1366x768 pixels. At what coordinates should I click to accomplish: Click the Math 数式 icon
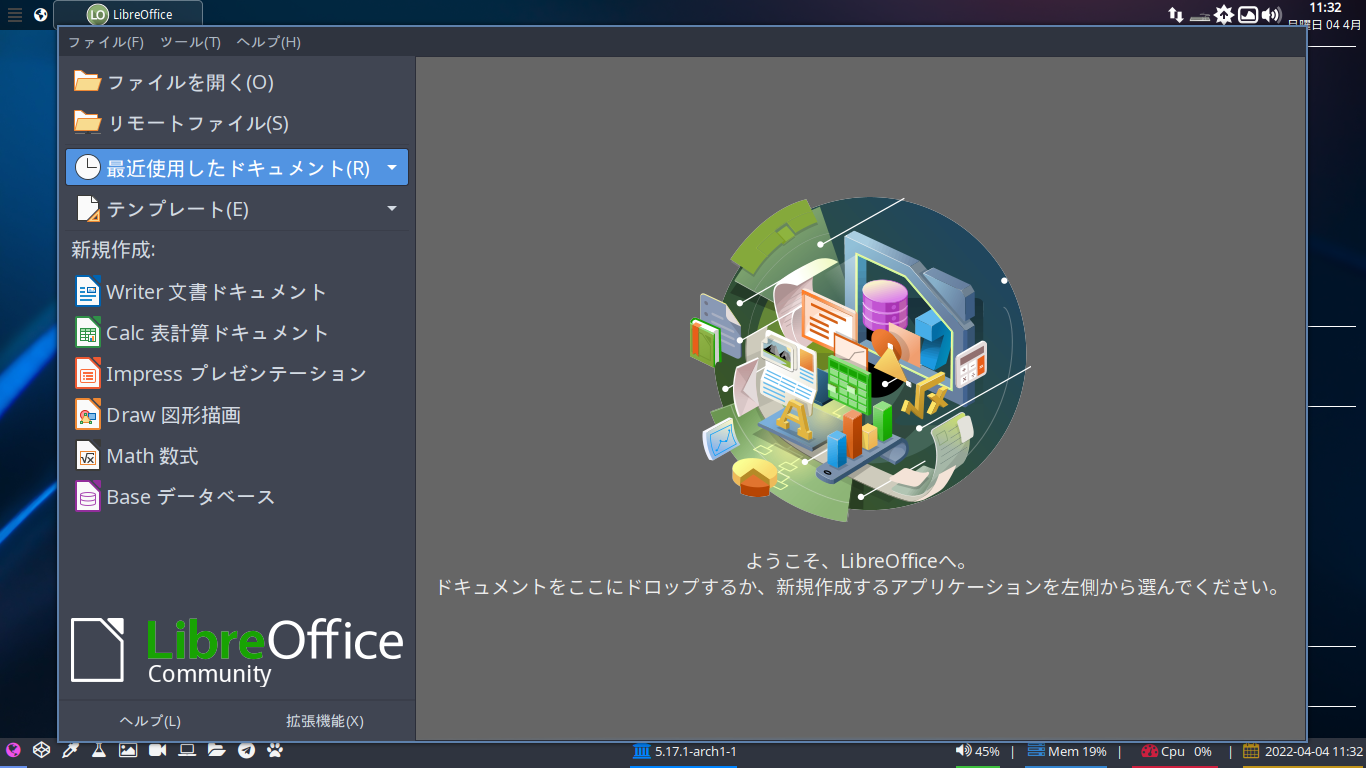coord(88,455)
